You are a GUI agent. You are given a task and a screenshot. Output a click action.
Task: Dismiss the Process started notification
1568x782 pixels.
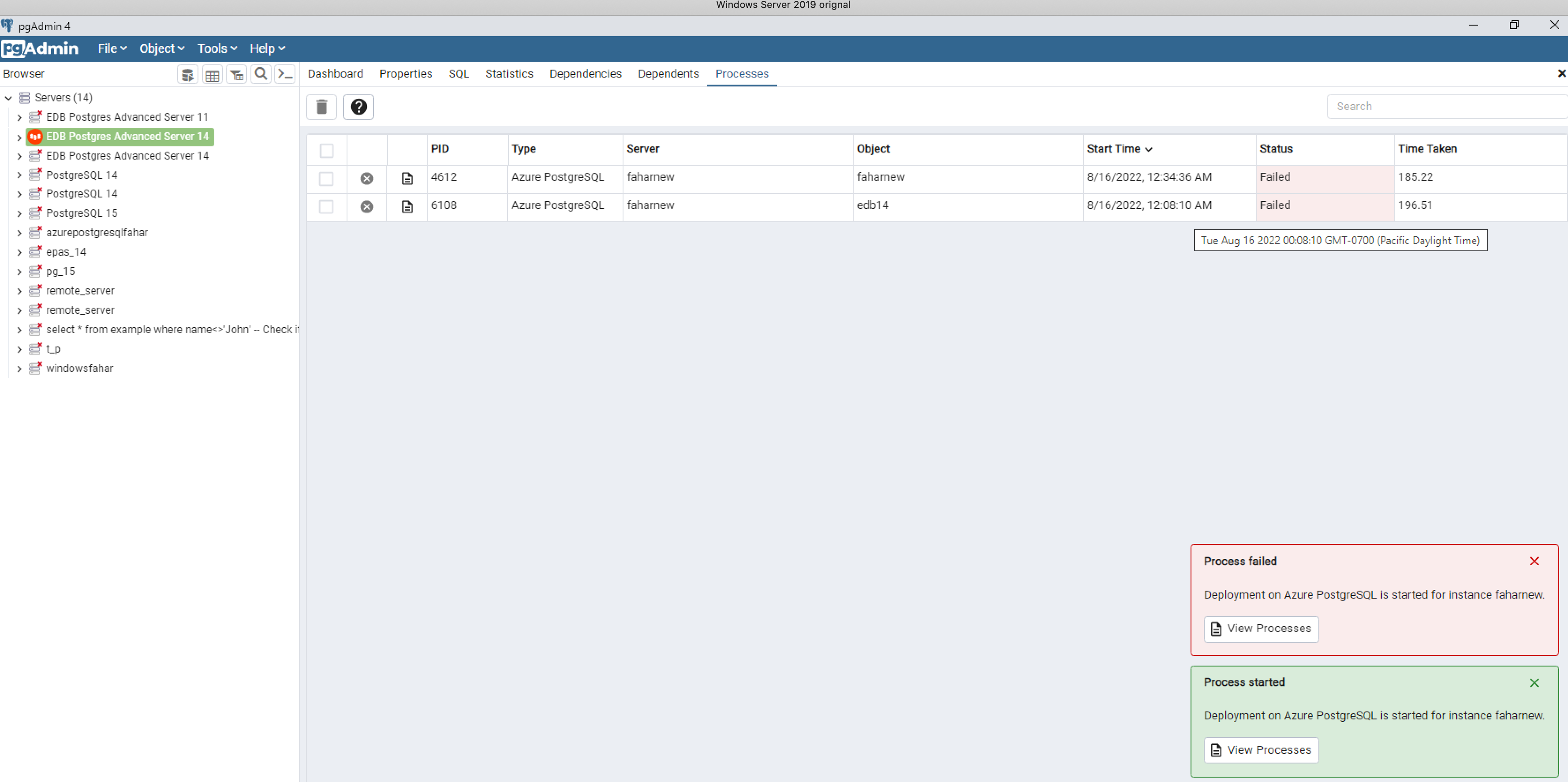point(1534,682)
